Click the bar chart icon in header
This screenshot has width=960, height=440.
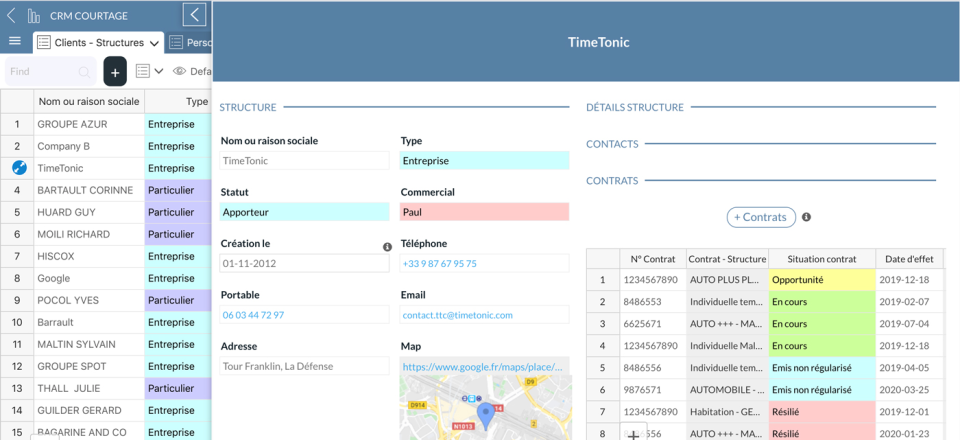[34, 15]
